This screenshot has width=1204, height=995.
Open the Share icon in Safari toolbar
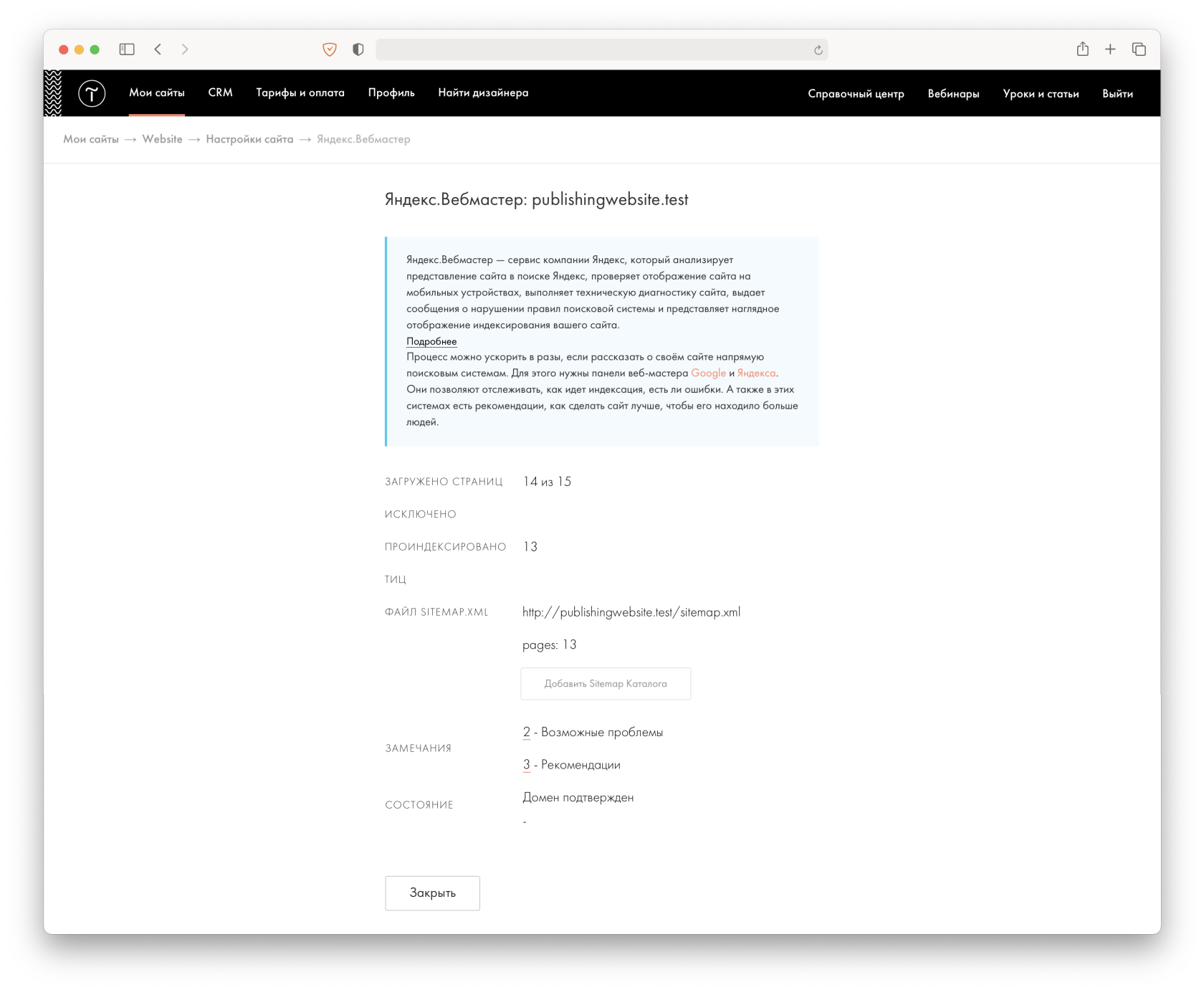click(x=1083, y=49)
